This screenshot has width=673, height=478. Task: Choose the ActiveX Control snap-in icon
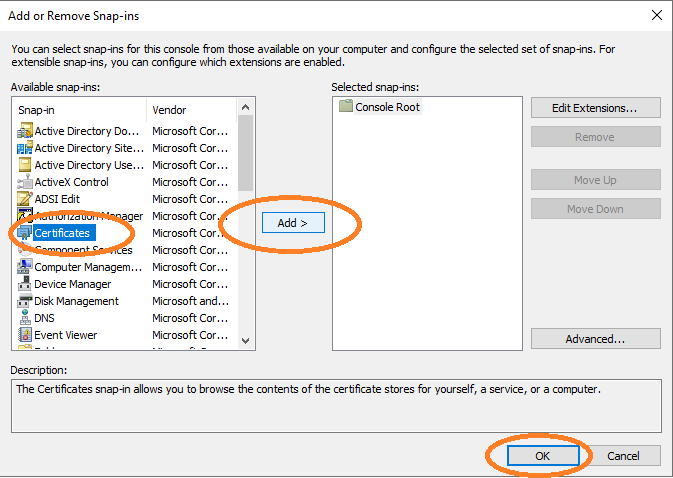click(25, 182)
